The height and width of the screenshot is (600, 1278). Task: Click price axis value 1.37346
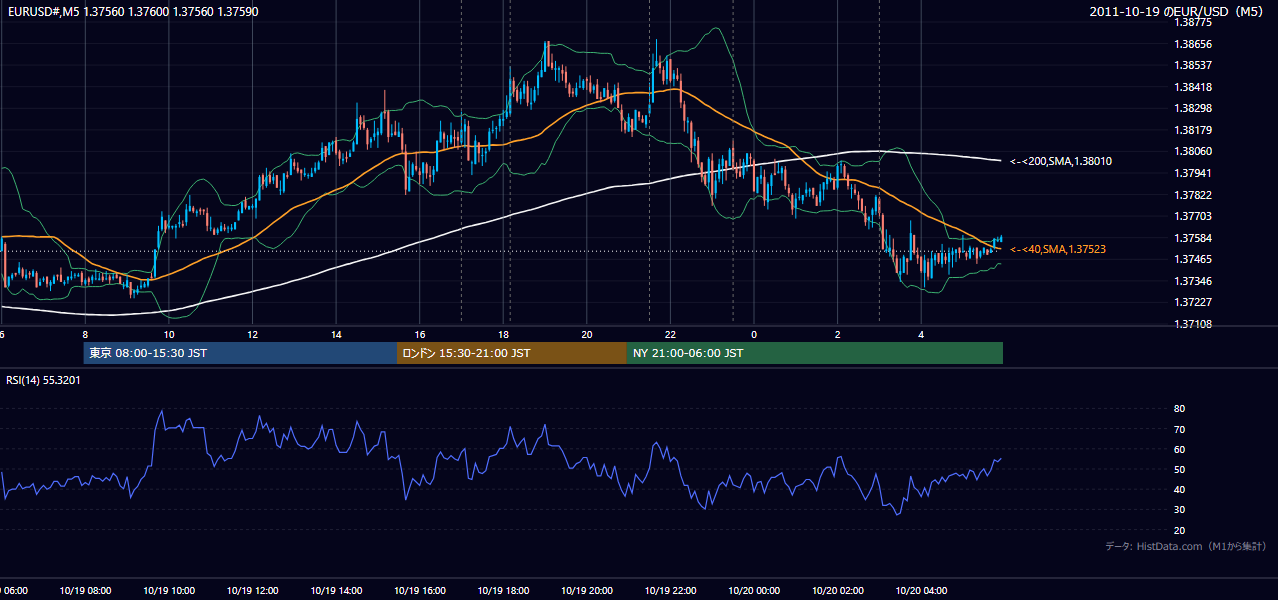click(1193, 281)
